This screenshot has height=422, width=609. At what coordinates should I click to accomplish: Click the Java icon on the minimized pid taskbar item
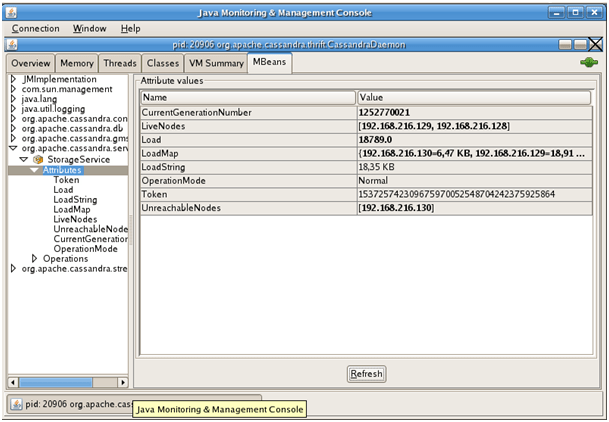pos(18,403)
